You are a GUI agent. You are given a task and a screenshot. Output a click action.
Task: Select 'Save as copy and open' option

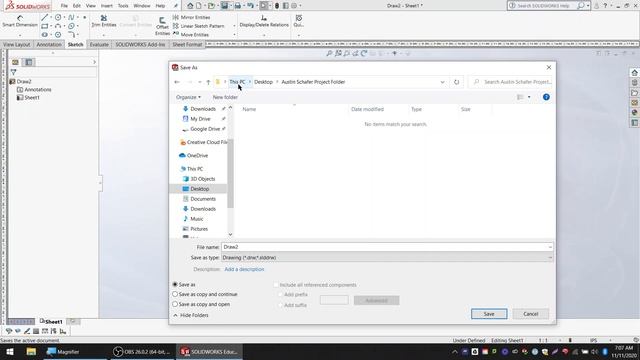pyautogui.click(x=175, y=304)
